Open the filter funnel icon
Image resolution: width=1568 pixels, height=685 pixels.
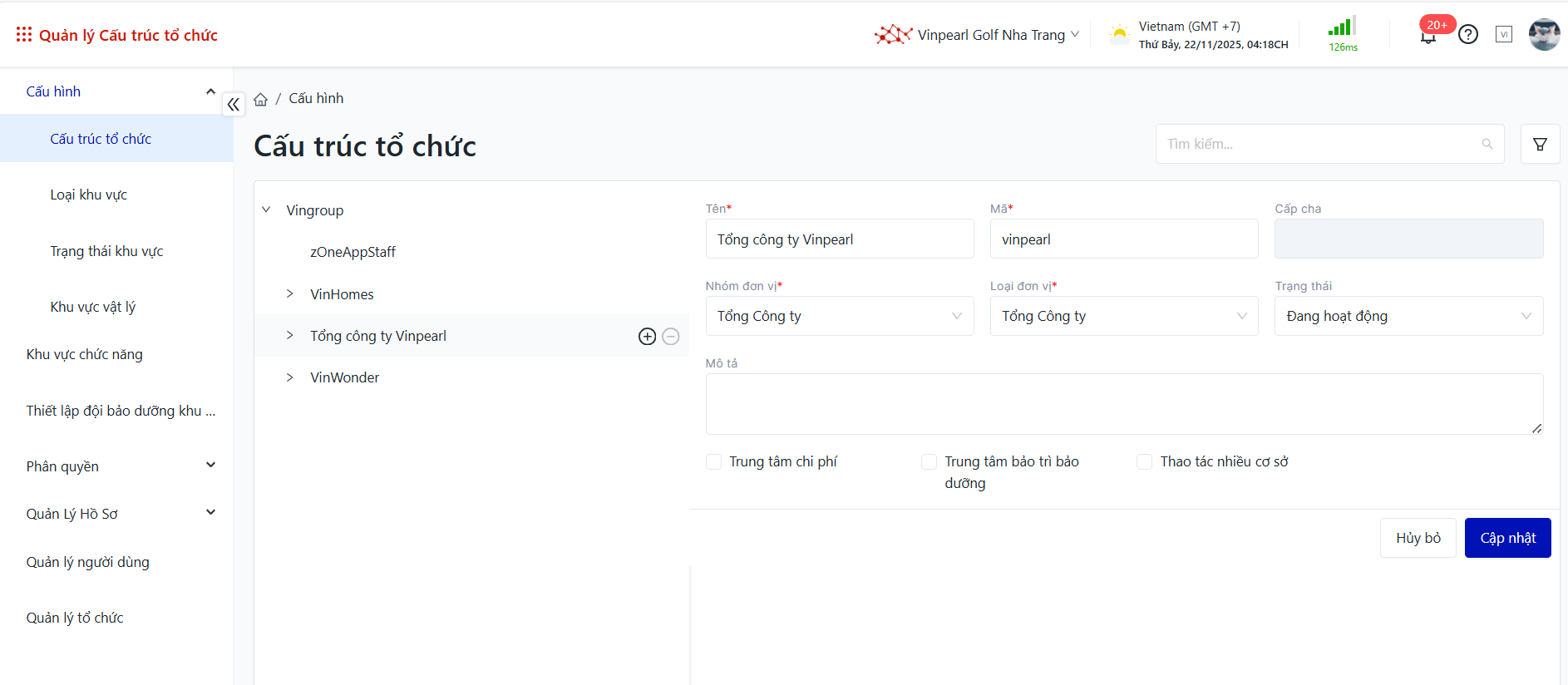1540,144
